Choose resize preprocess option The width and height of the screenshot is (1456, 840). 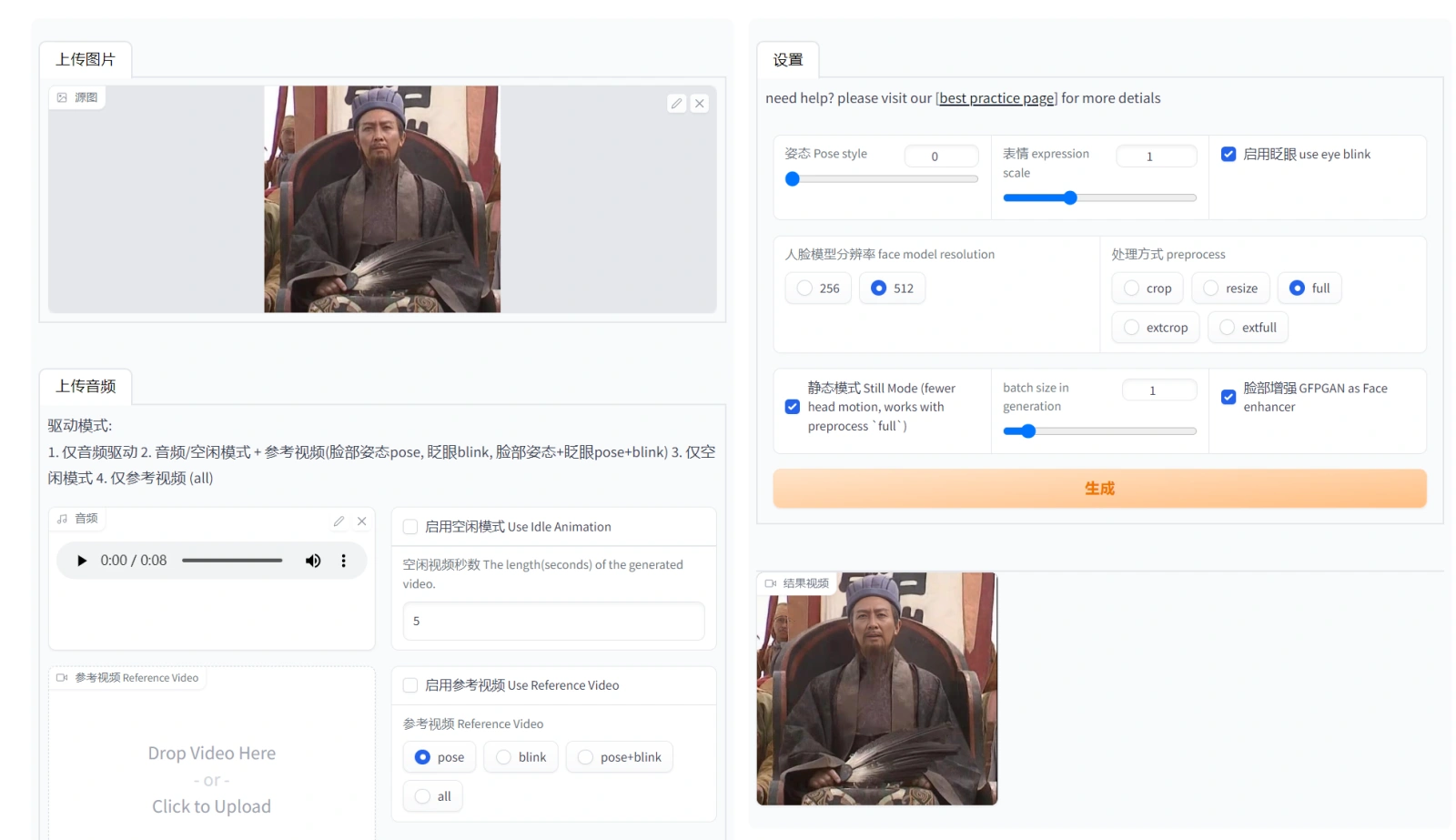pyautogui.click(x=1230, y=288)
